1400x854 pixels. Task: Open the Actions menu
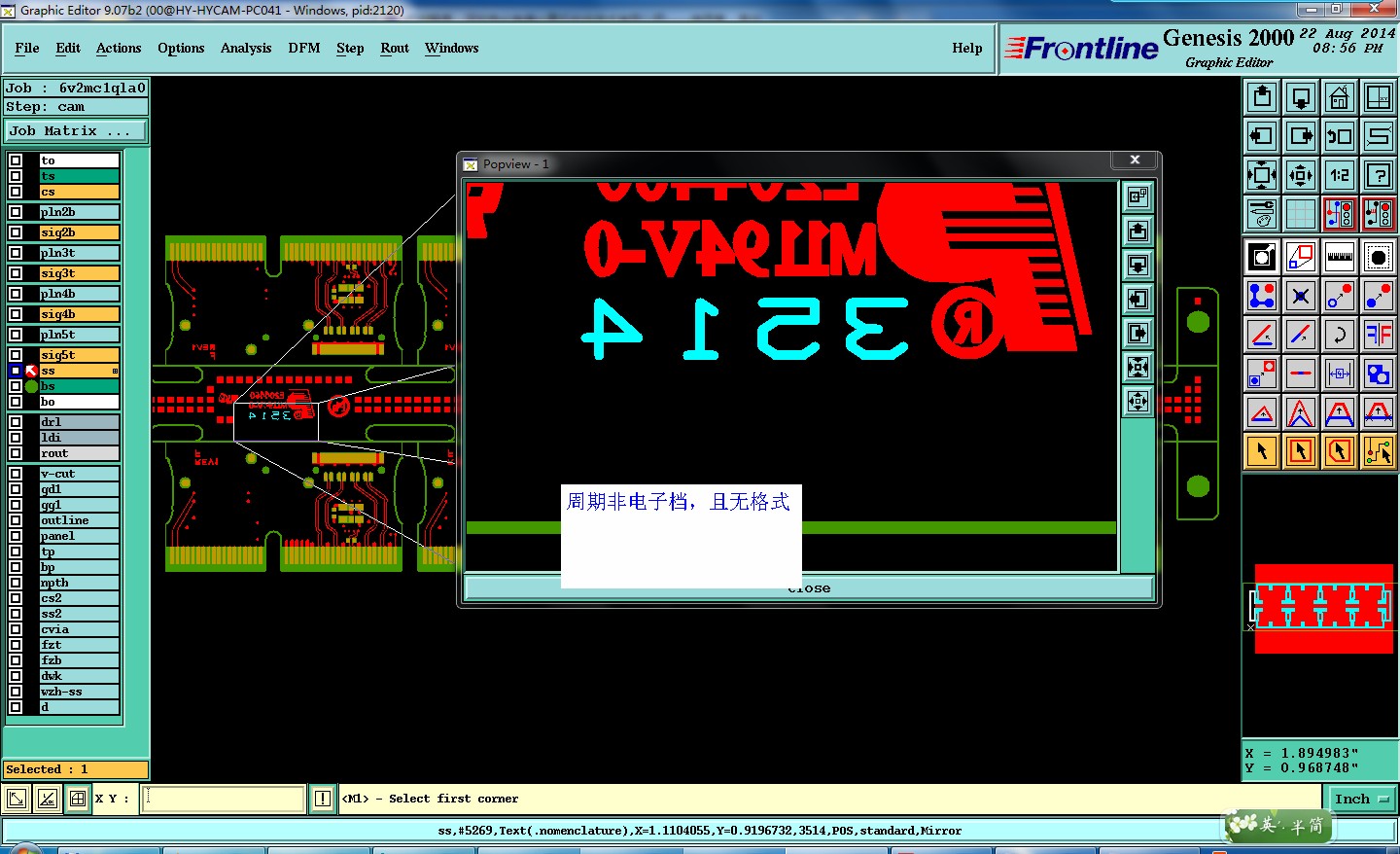coord(119,48)
